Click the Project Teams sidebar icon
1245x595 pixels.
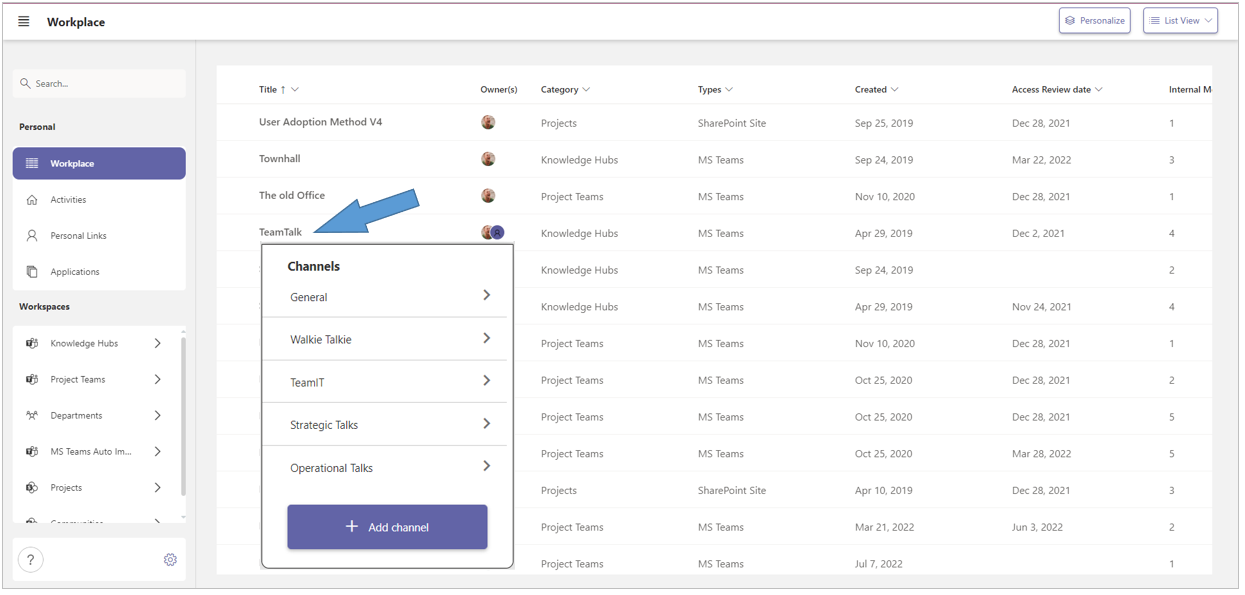pyautogui.click(x=32, y=380)
